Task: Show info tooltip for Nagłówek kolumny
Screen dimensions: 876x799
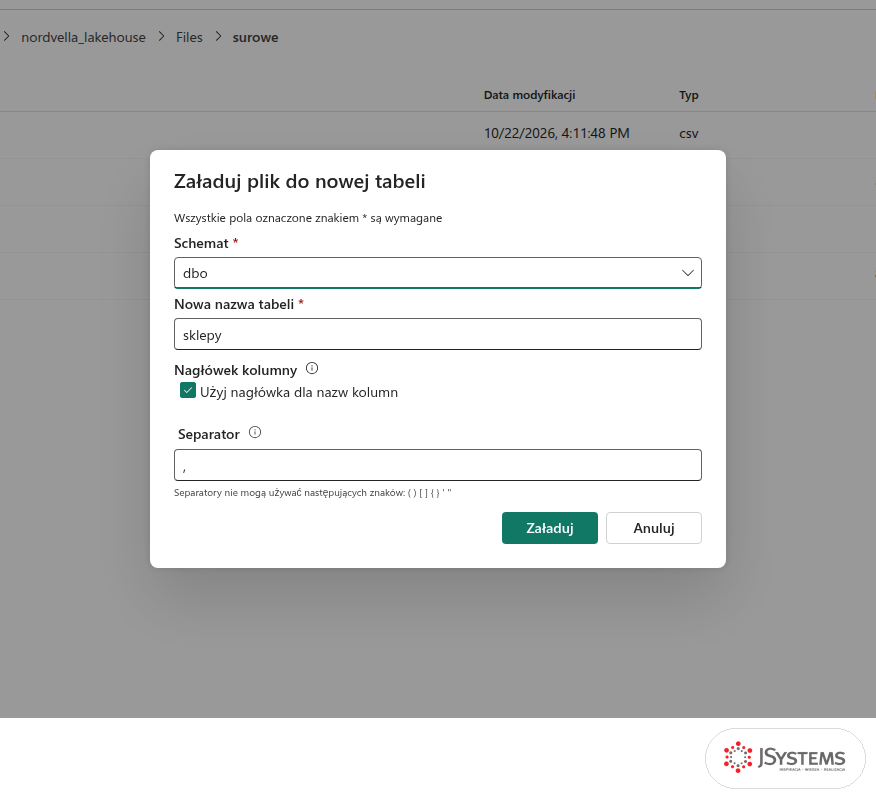Action: tap(312, 369)
